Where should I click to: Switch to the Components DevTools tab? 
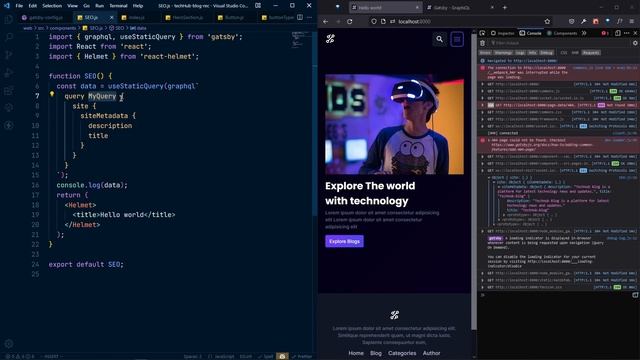562,33
